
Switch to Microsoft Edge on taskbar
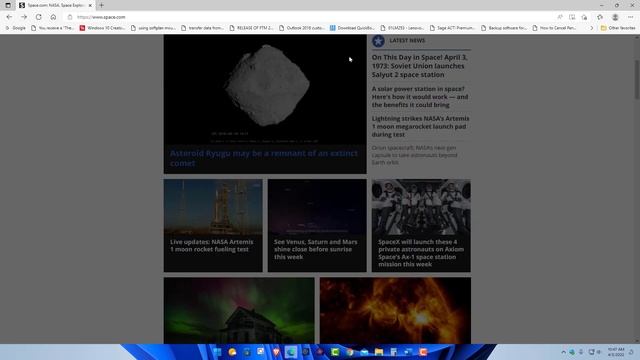(x=291, y=352)
